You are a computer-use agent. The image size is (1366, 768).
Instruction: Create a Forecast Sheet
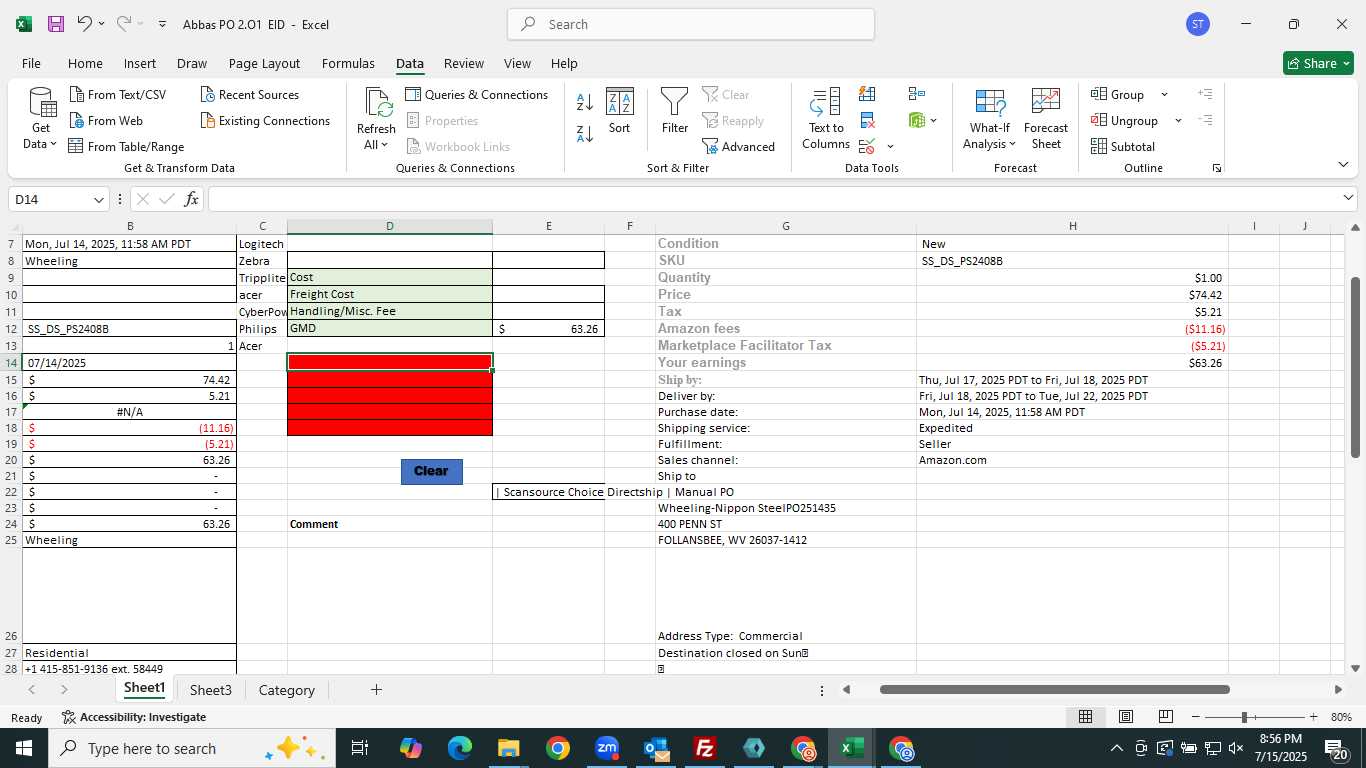(x=1046, y=118)
